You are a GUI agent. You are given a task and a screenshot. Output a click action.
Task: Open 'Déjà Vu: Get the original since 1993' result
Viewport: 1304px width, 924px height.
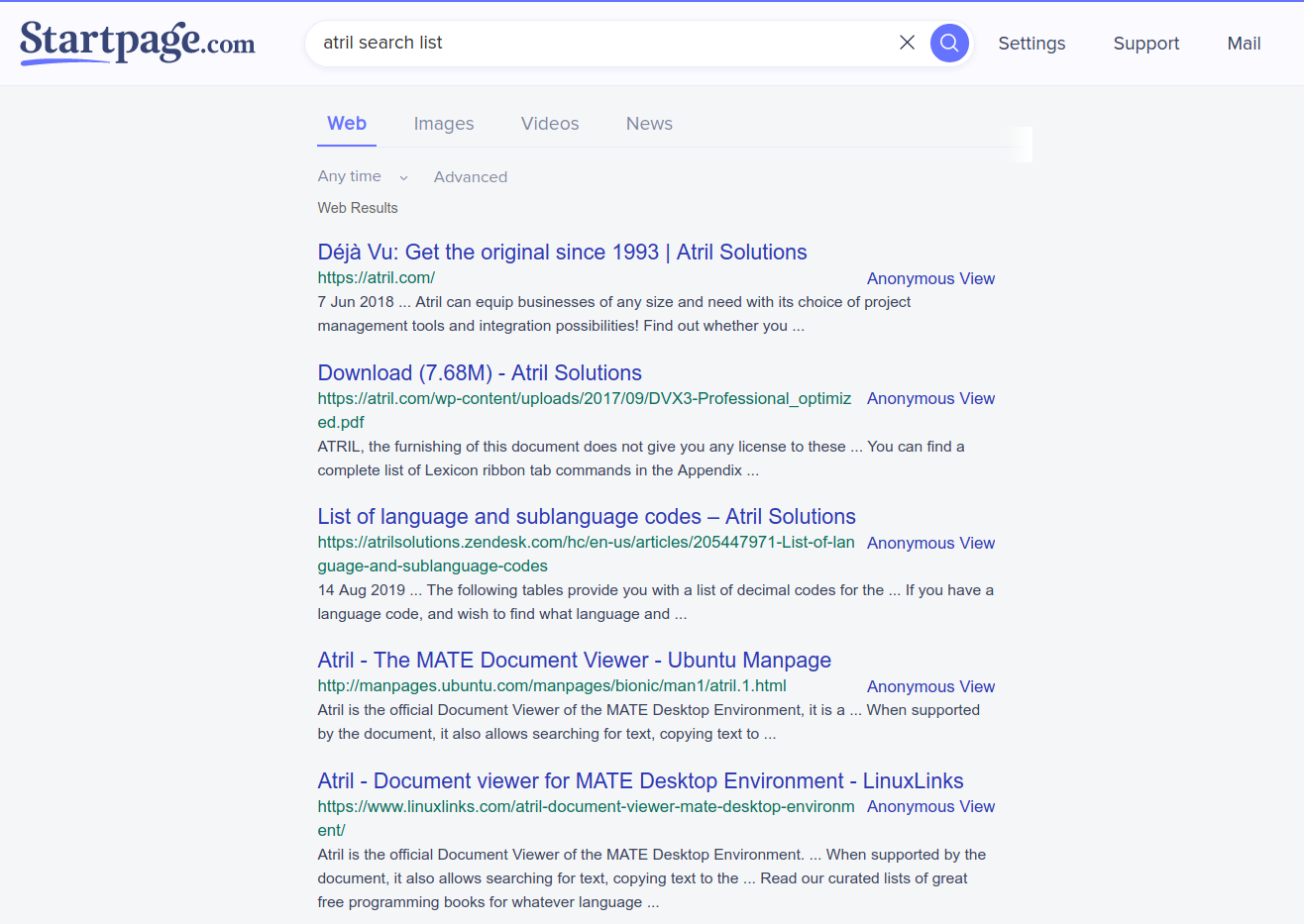[x=562, y=252]
